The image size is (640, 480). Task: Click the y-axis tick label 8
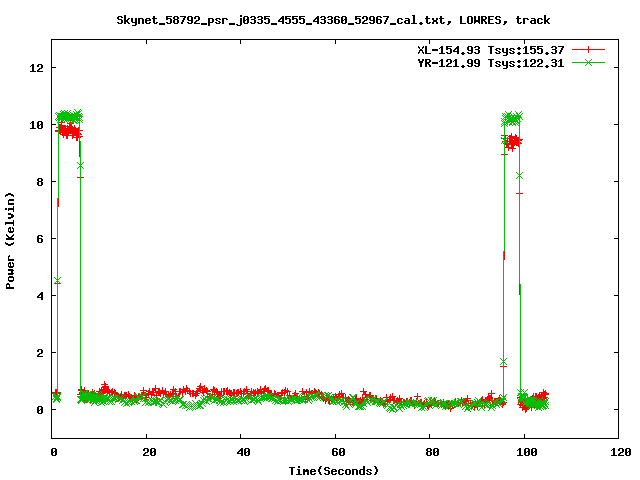pos(40,182)
